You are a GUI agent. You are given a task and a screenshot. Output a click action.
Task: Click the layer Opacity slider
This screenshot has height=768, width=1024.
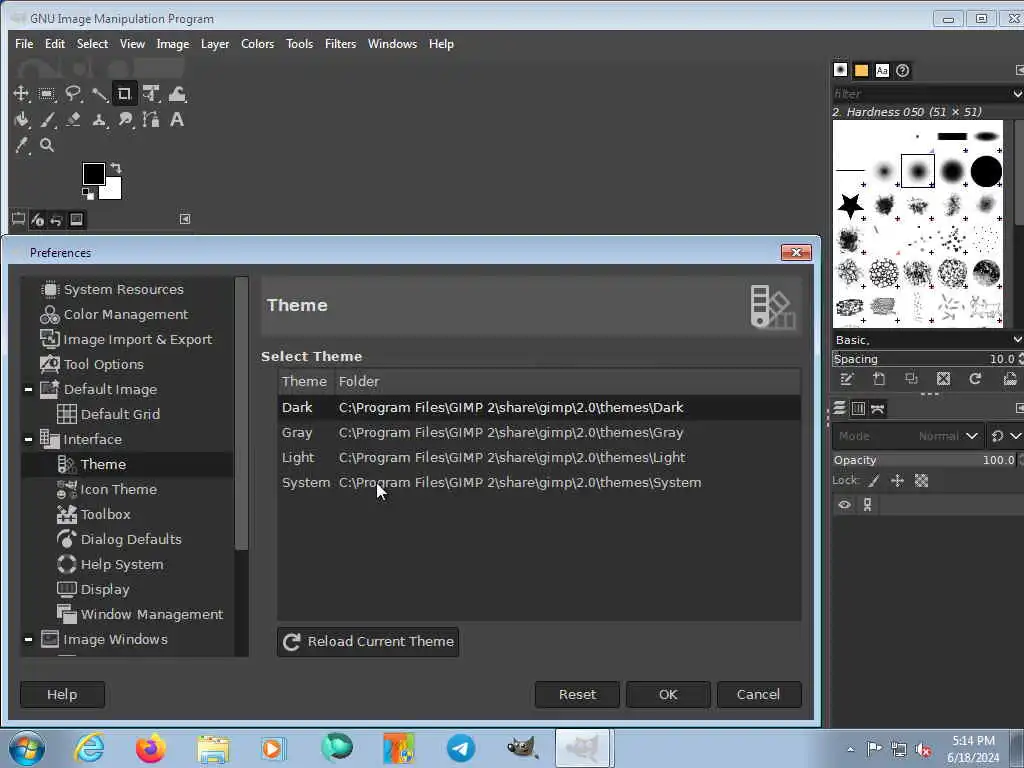coord(925,460)
